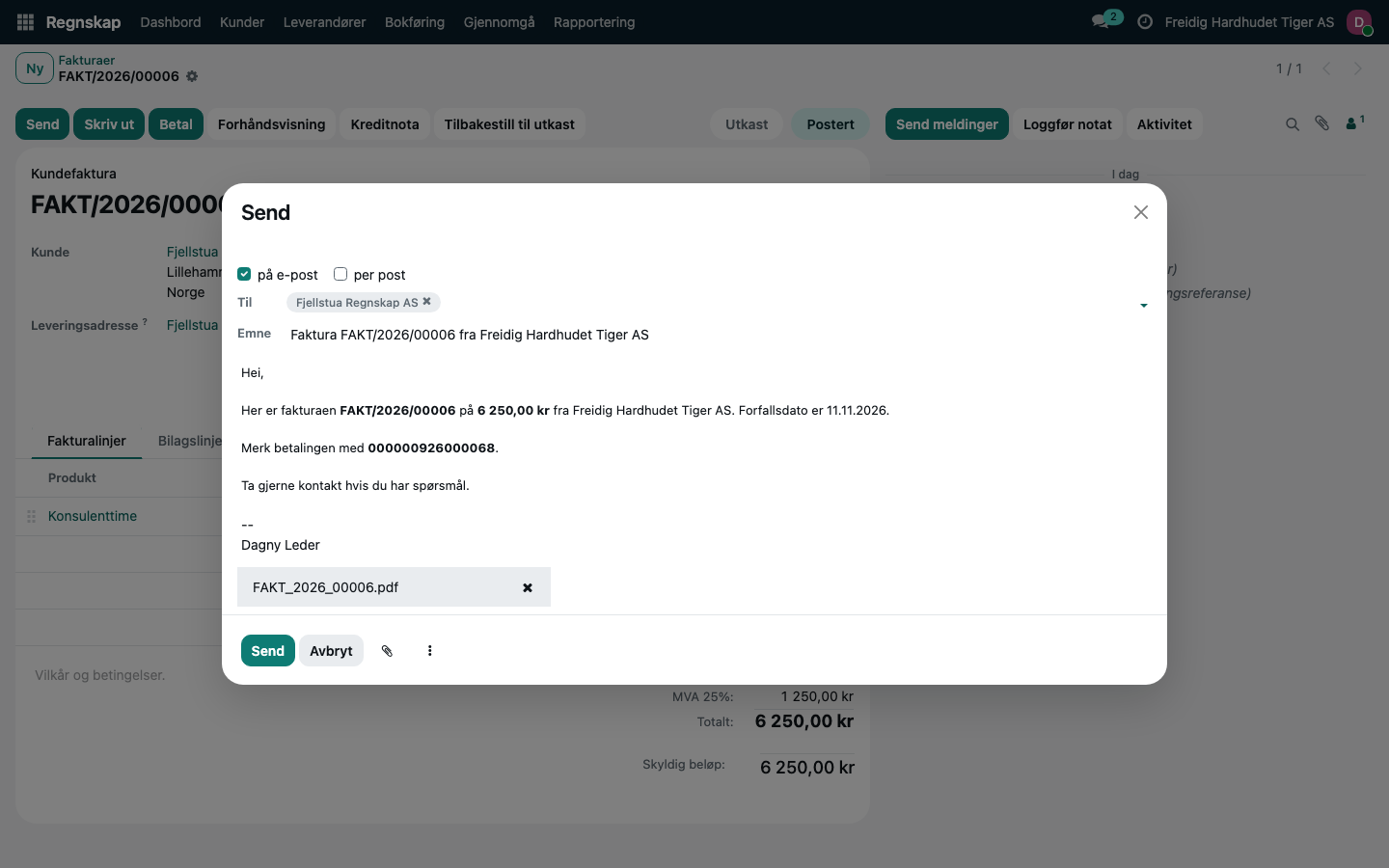The width and height of the screenshot is (1389, 868).
Task: Expand the Til recipients dropdown arrow
Action: (1144, 306)
